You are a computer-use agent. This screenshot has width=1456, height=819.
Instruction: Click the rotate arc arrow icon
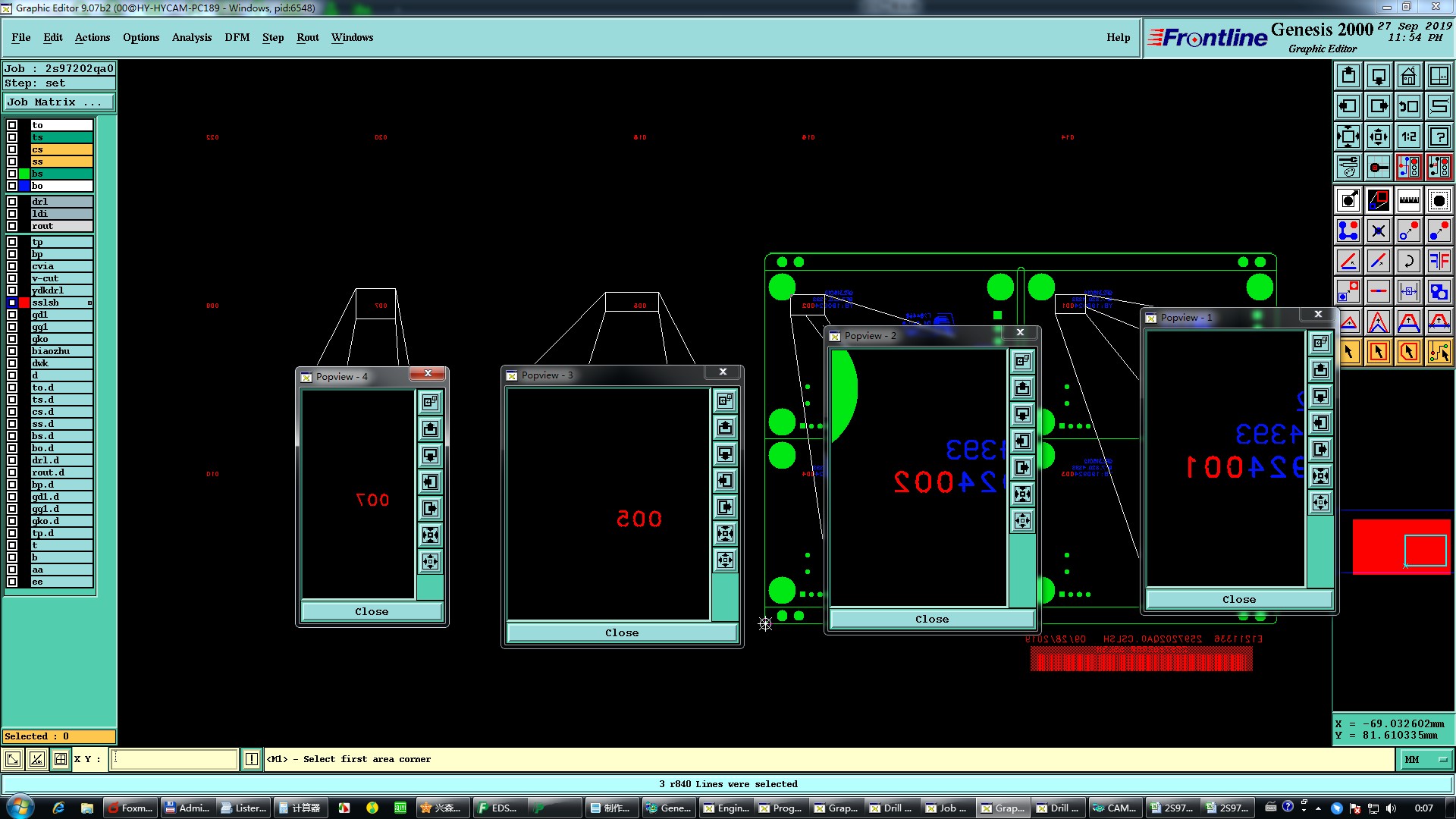click(1409, 261)
